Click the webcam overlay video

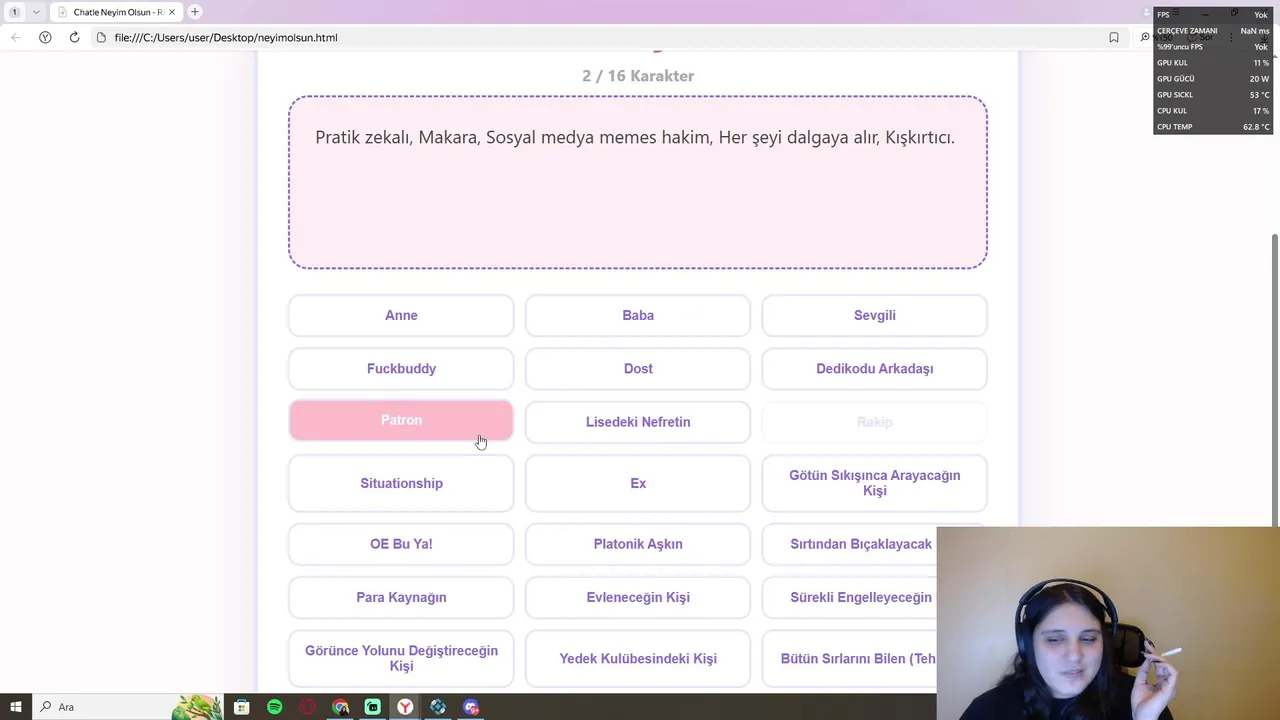point(1108,623)
